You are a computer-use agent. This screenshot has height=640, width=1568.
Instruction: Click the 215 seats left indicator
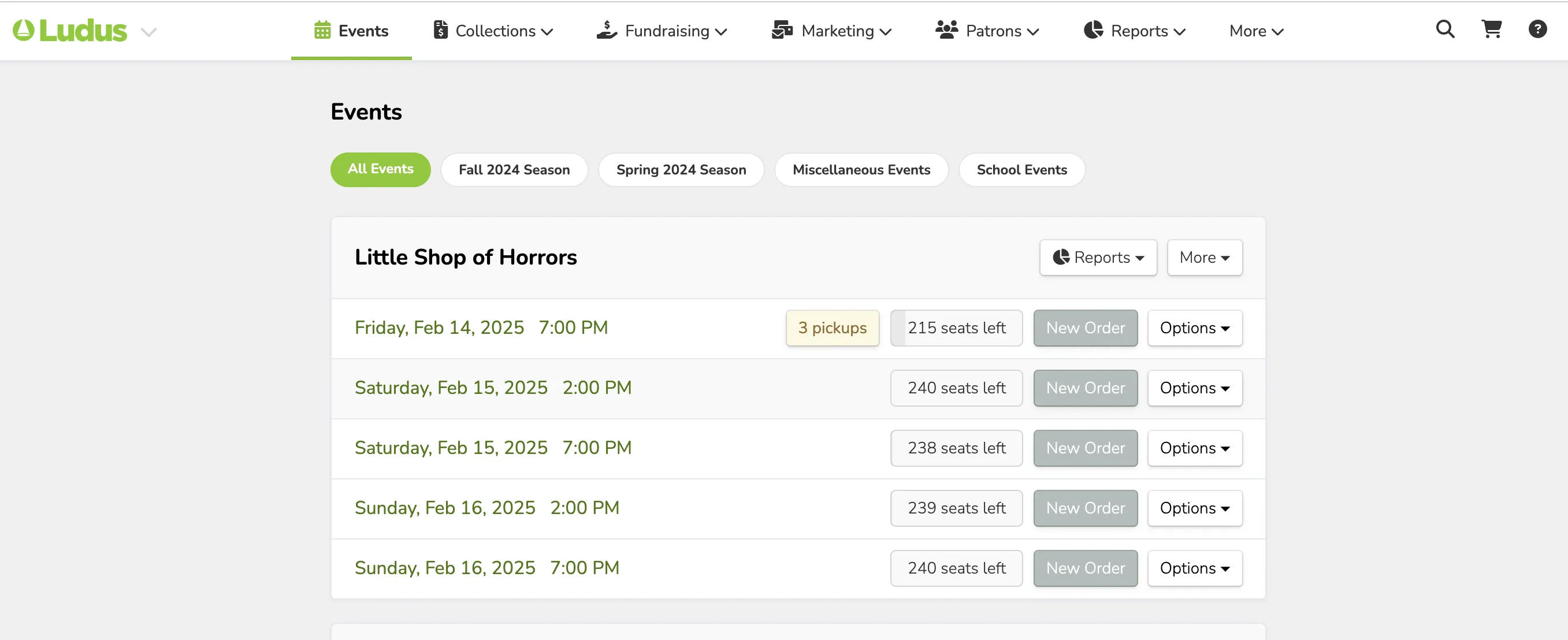[956, 328]
